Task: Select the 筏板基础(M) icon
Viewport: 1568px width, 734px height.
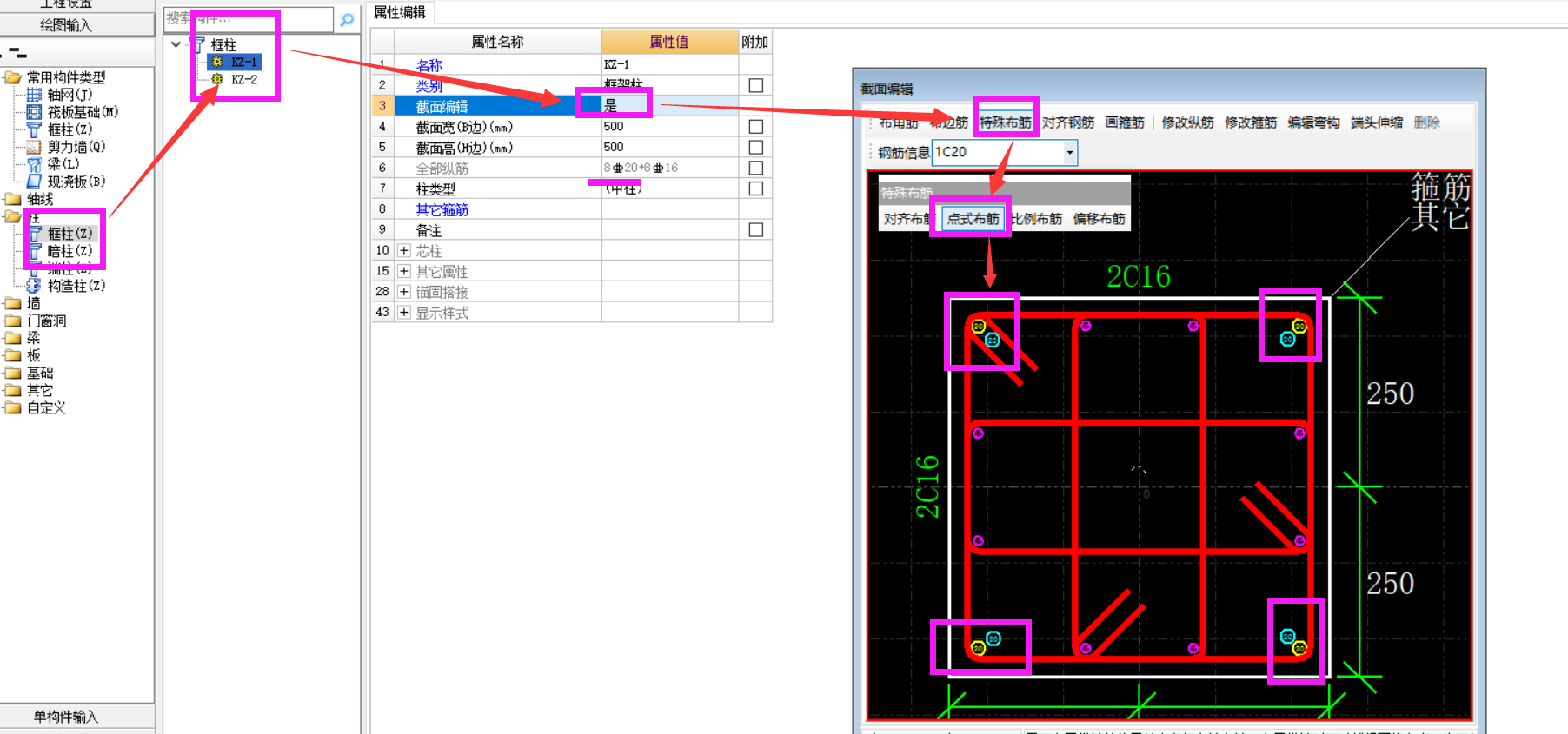Action: click(34, 112)
